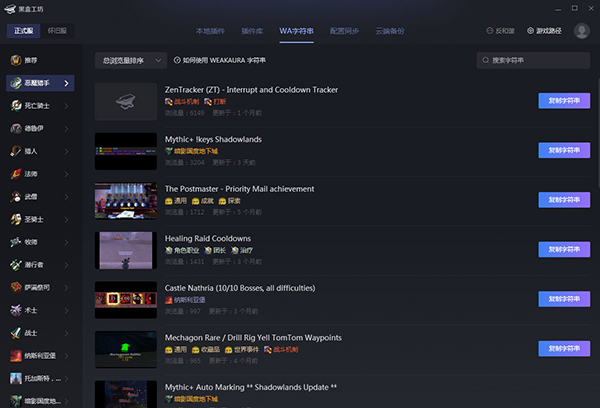Select the 恶魔猎手 class icon in sidebar
600x408 pixels.
pyautogui.click(x=15, y=83)
